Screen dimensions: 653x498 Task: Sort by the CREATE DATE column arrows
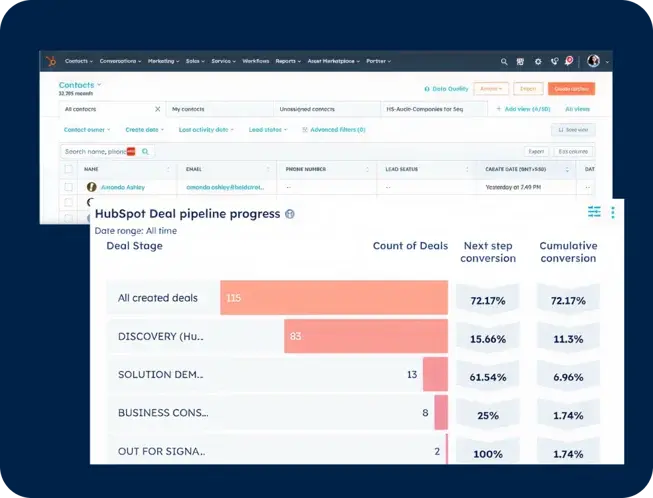coord(567,169)
